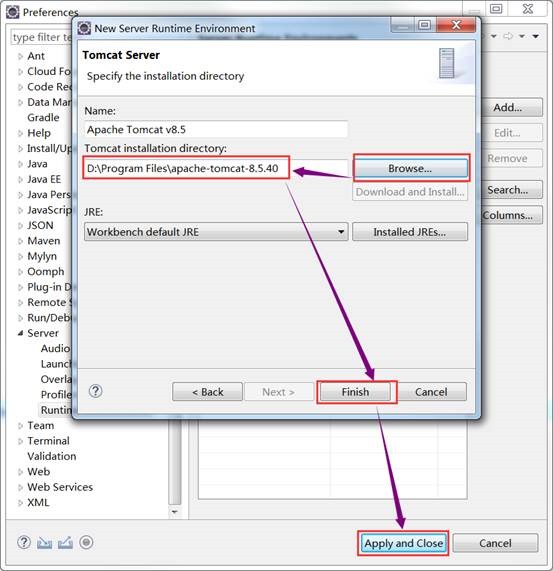This screenshot has width=553, height=571.
Task: Click the help icon in Preferences window bottom
Action: pyautogui.click(x=24, y=542)
